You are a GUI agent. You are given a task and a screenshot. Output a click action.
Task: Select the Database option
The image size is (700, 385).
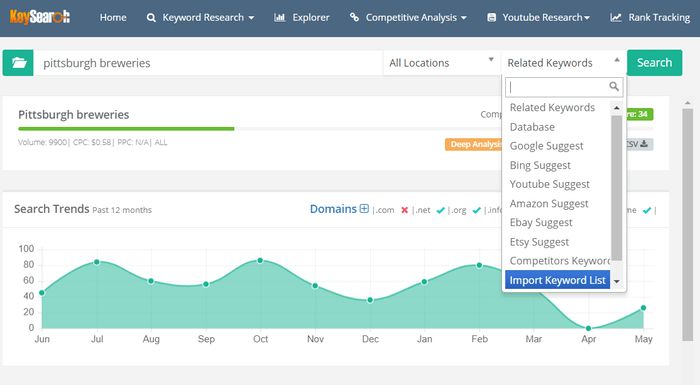558,127
